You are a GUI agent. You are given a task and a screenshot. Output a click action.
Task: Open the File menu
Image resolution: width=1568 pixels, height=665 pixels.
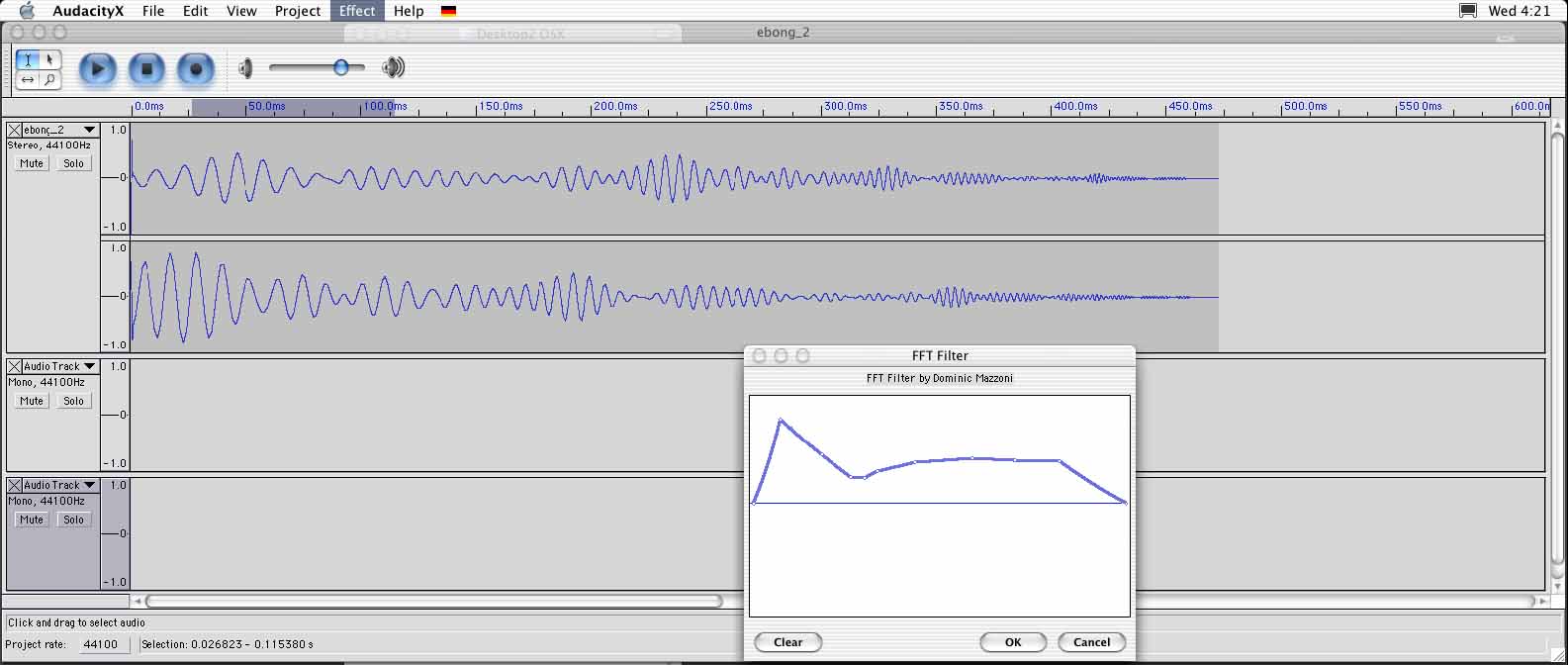click(x=153, y=11)
